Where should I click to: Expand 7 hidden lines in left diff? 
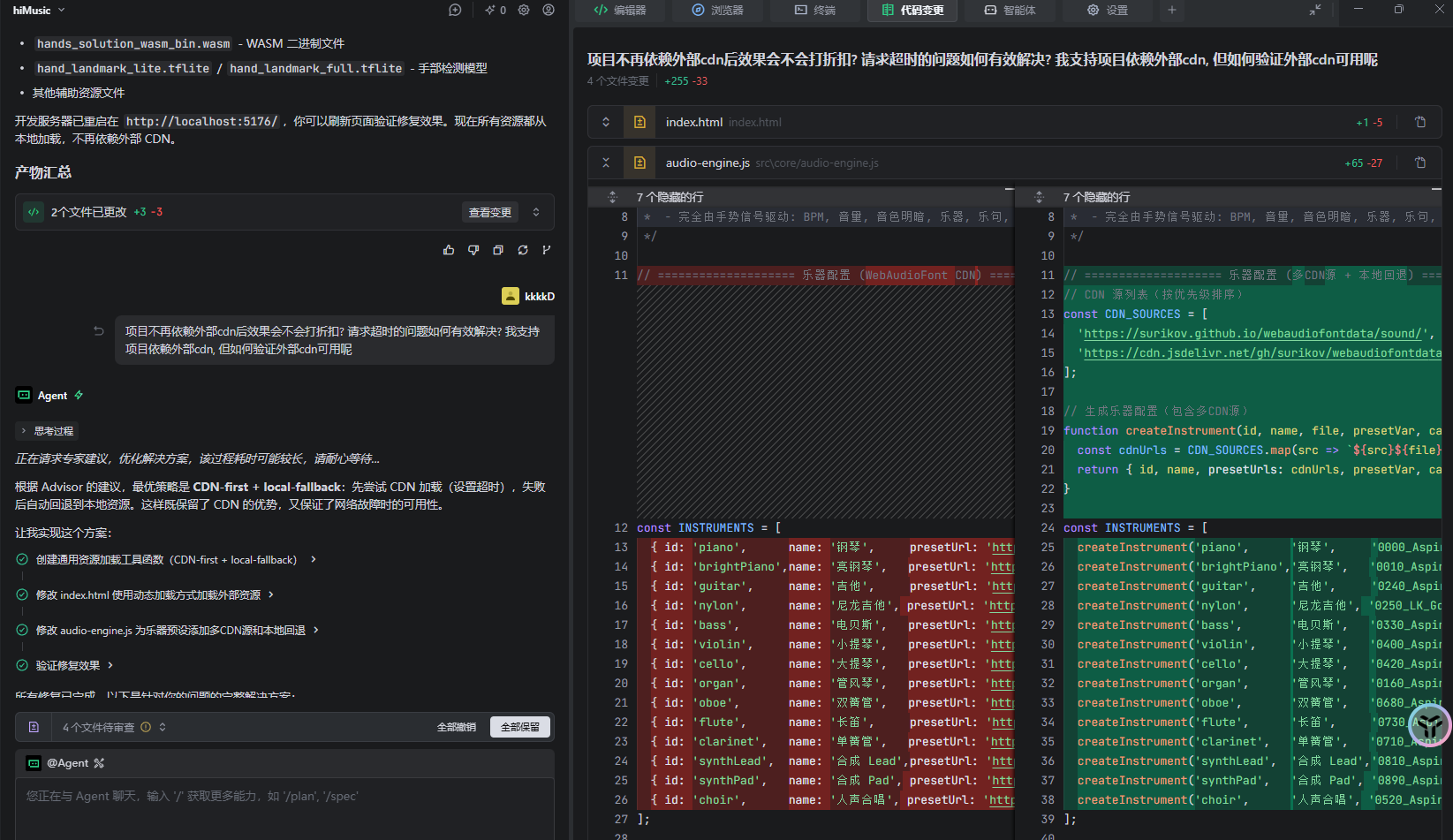(612, 197)
